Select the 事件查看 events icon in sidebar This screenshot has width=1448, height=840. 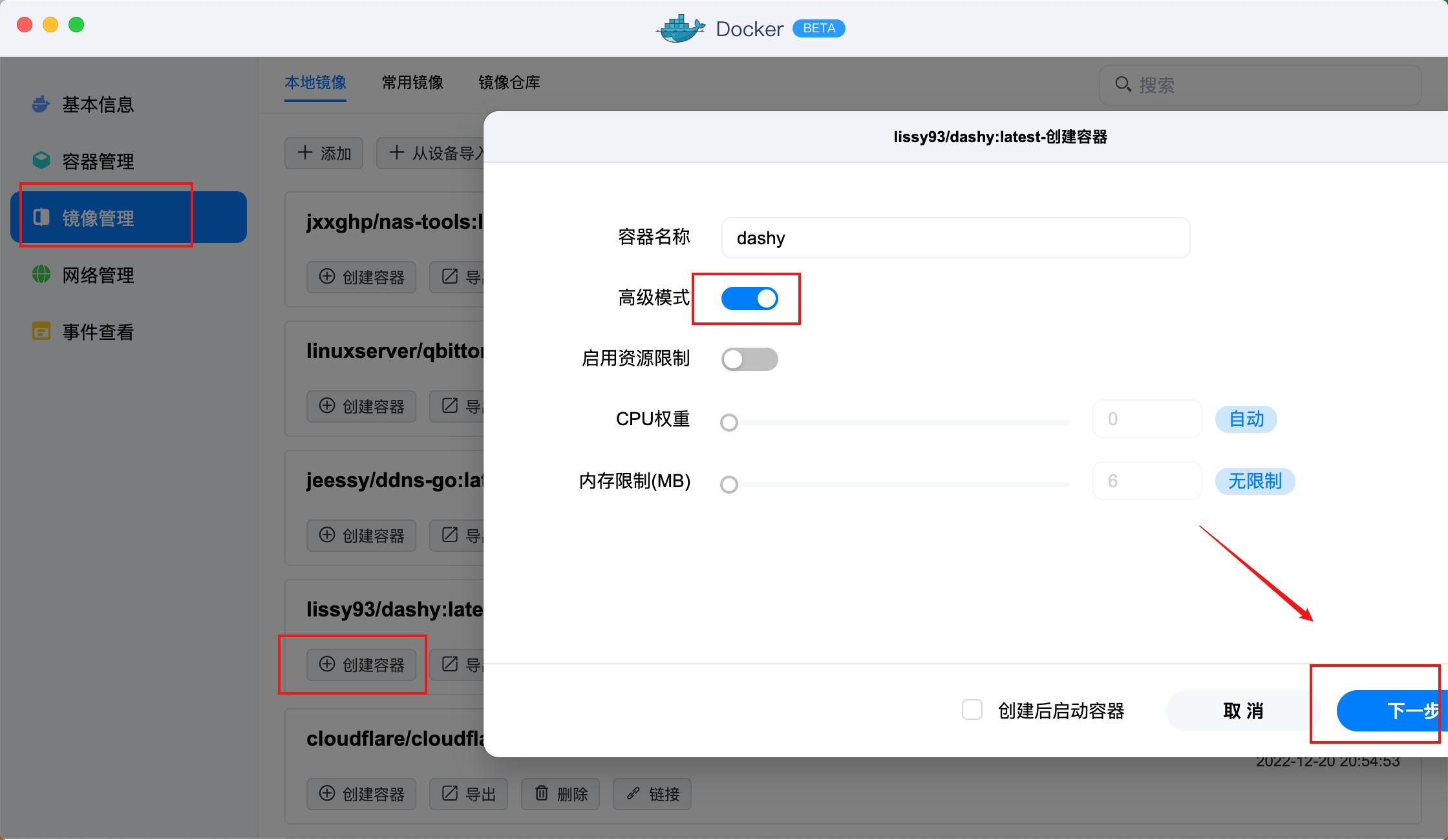pyautogui.click(x=40, y=331)
